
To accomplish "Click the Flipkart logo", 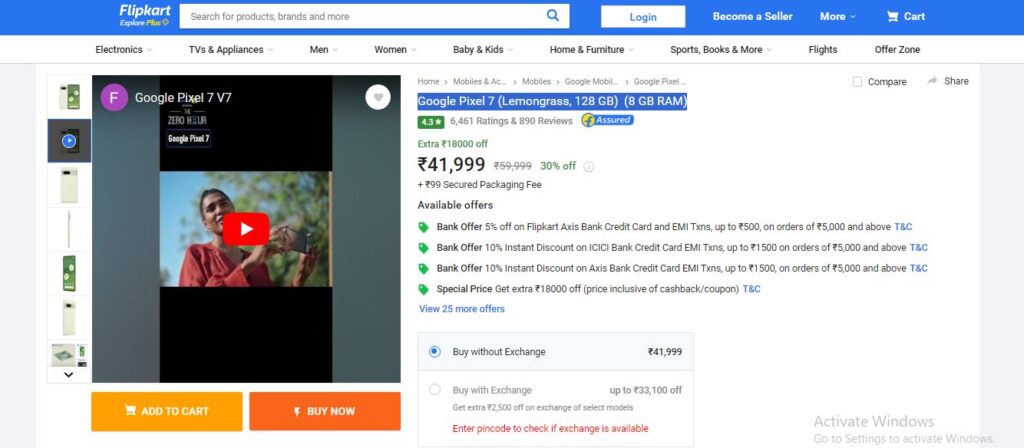I will pos(144,15).
